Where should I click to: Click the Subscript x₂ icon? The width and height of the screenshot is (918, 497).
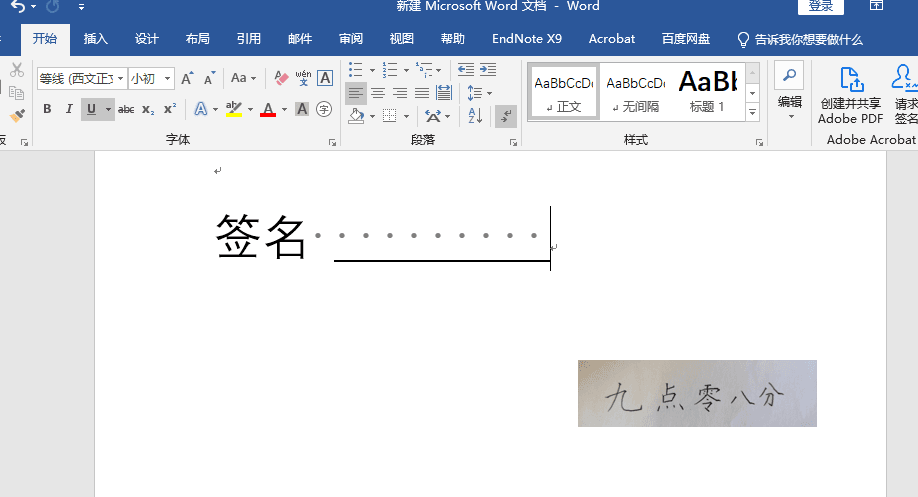pyautogui.click(x=148, y=109)
